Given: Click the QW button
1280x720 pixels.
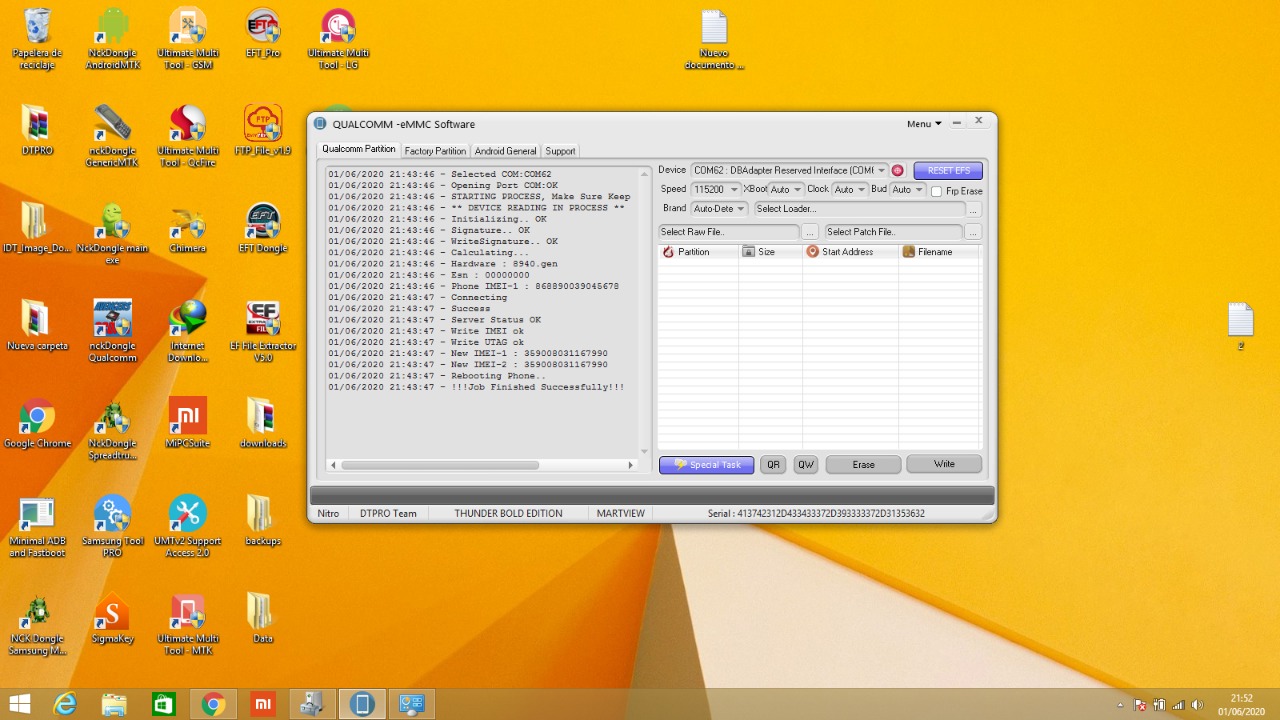Looking at the screenshot, I should tap(806, 465).
